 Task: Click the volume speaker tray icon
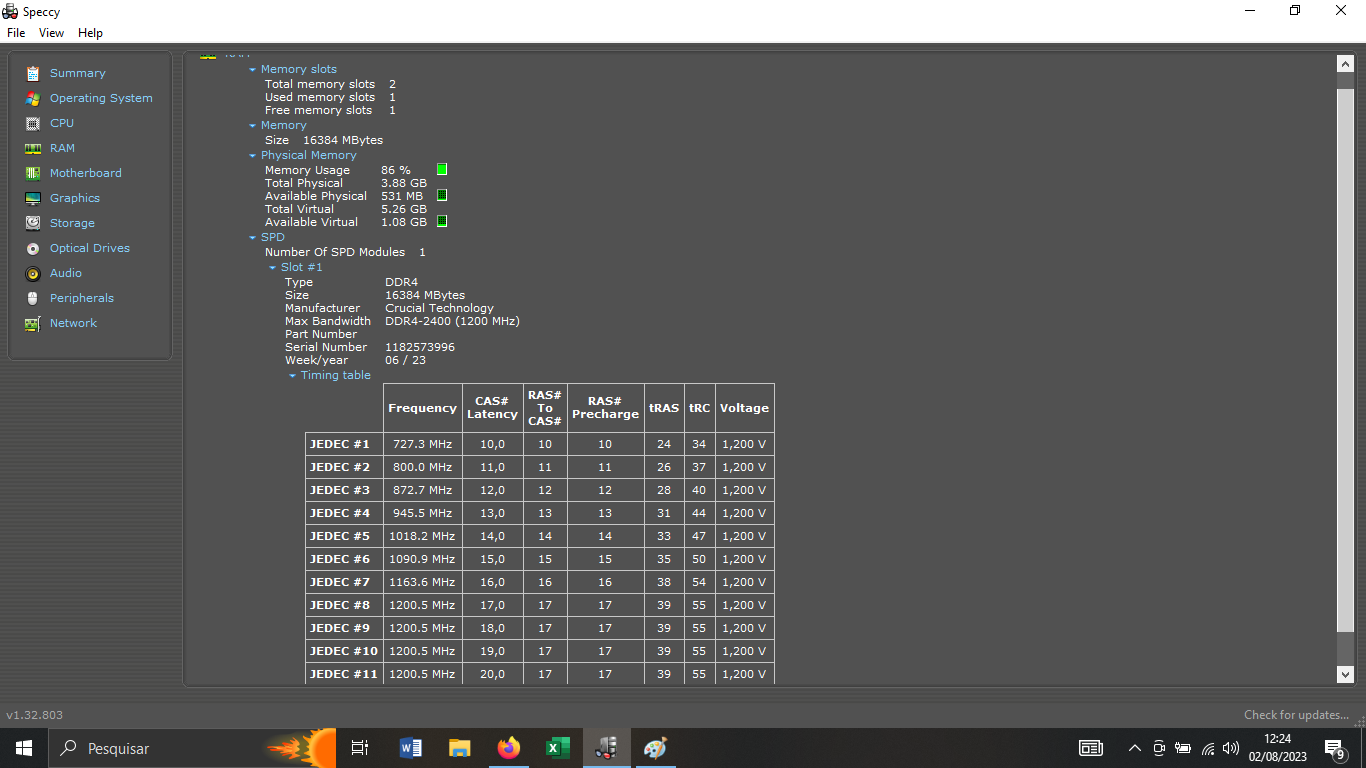pos(1231,748)
